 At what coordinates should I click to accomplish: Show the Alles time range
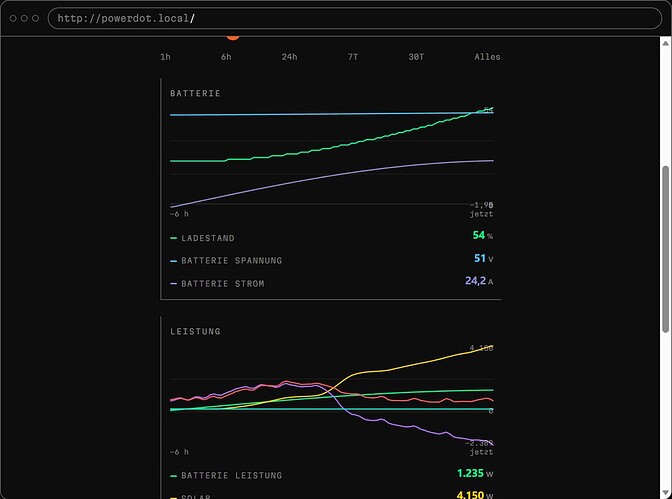[487, 57]
